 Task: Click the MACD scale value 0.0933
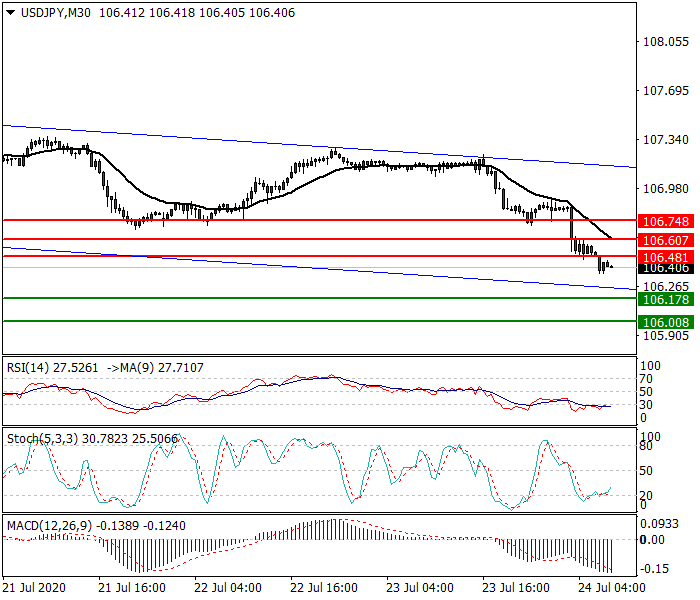pyautogui.click(x=659, y=524)
